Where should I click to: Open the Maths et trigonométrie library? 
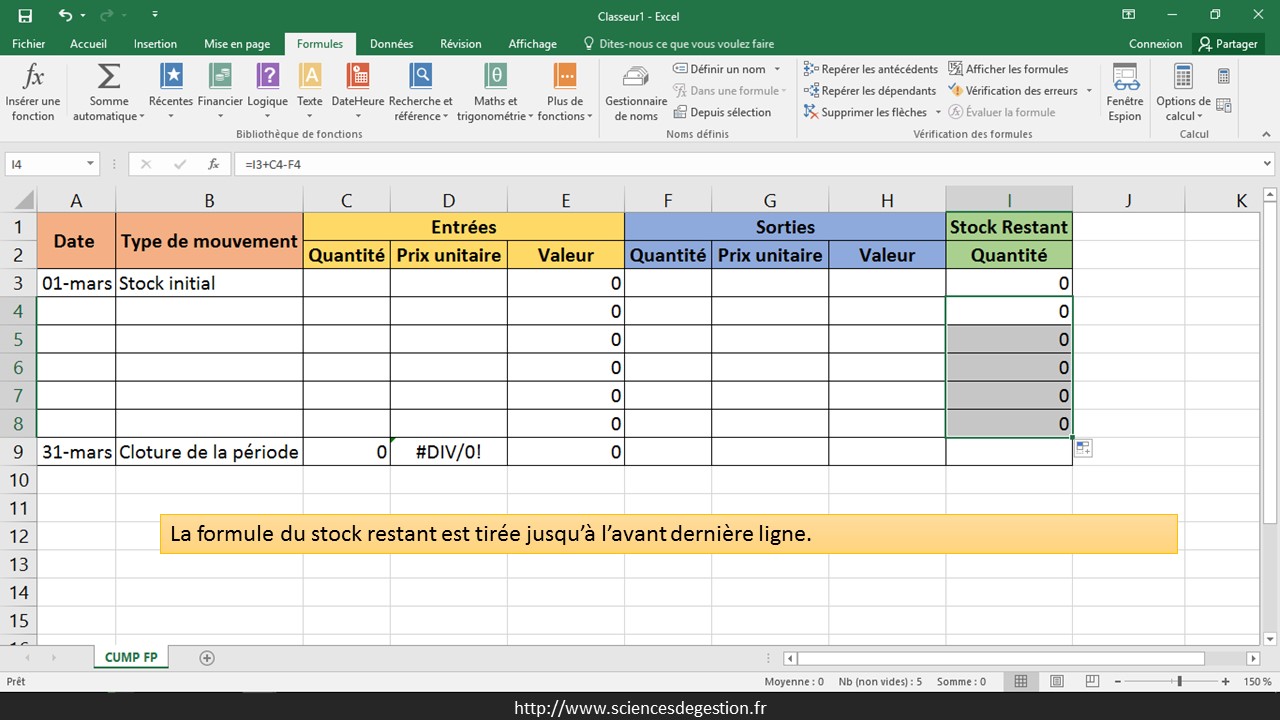(x=495, y=90)
